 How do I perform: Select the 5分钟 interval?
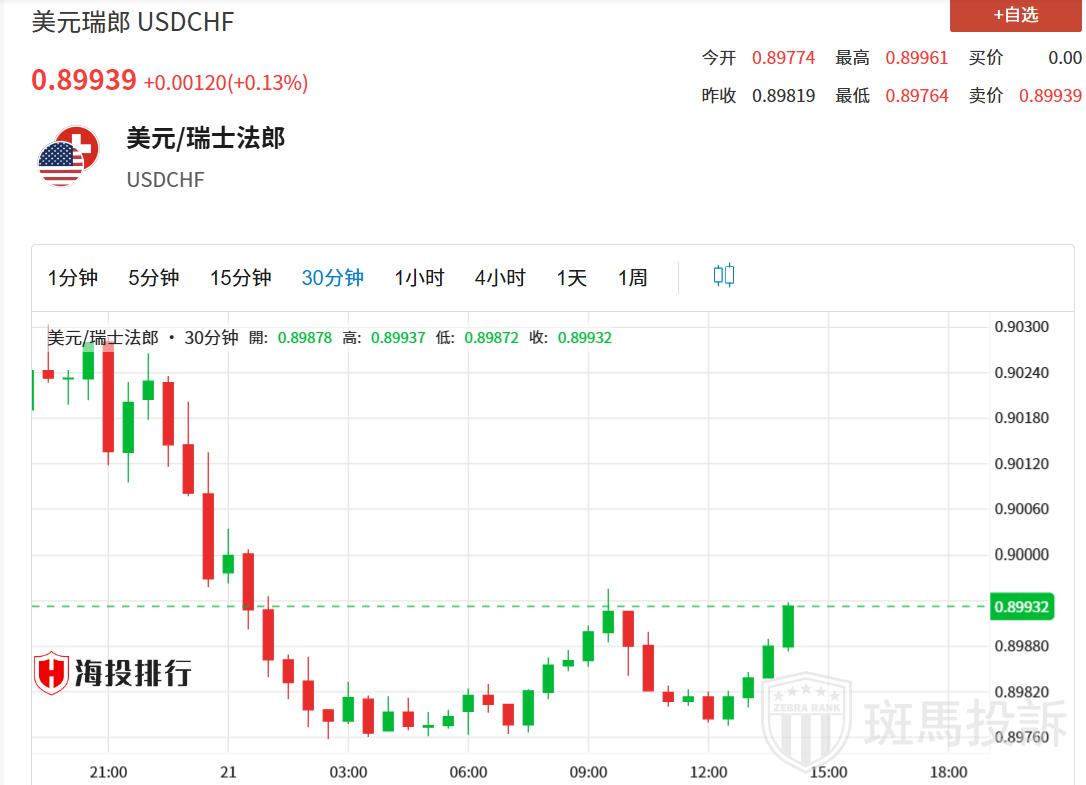[x=153, y=278]
